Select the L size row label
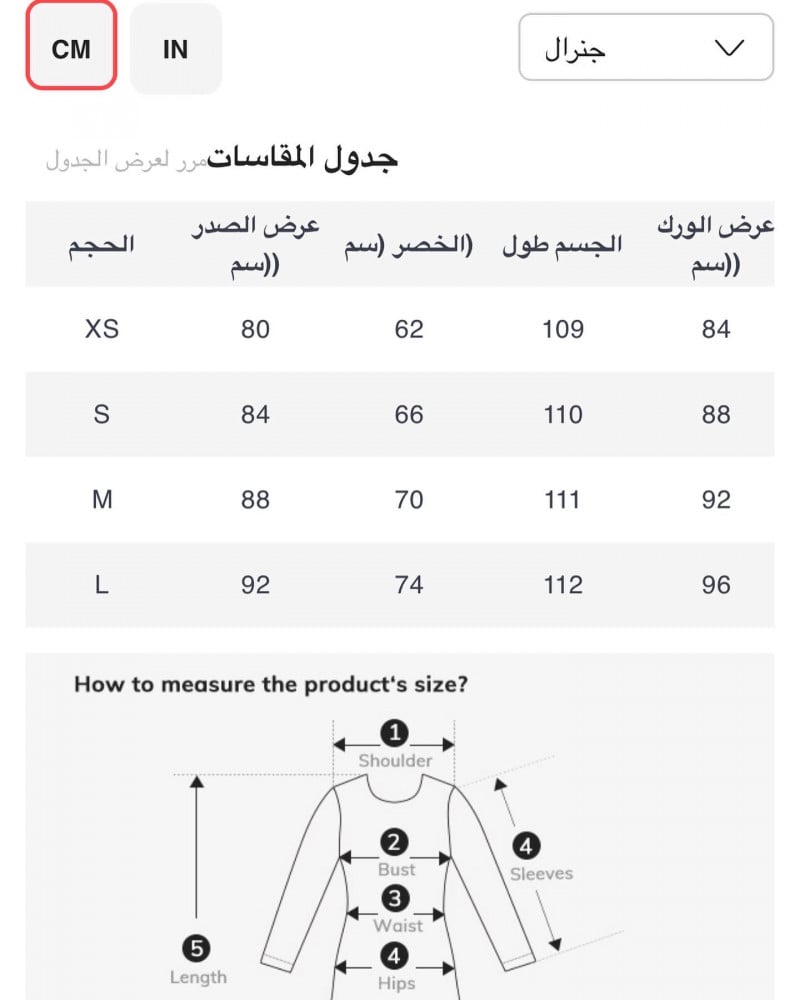The image size is (800, 1000). (102, 585)
